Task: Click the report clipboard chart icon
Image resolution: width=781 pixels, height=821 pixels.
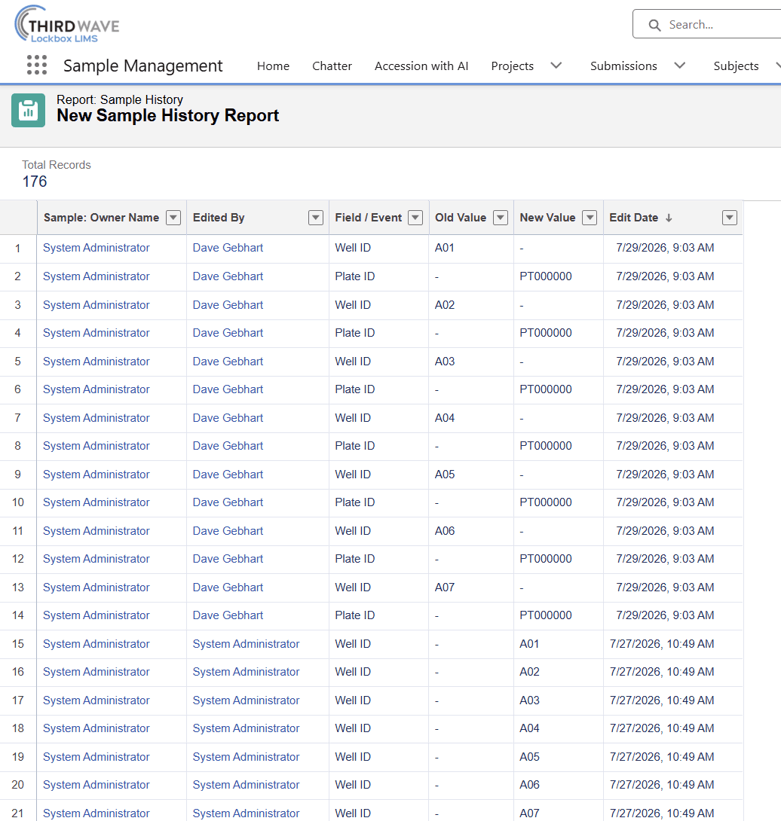Action: (x=28, y=110)
